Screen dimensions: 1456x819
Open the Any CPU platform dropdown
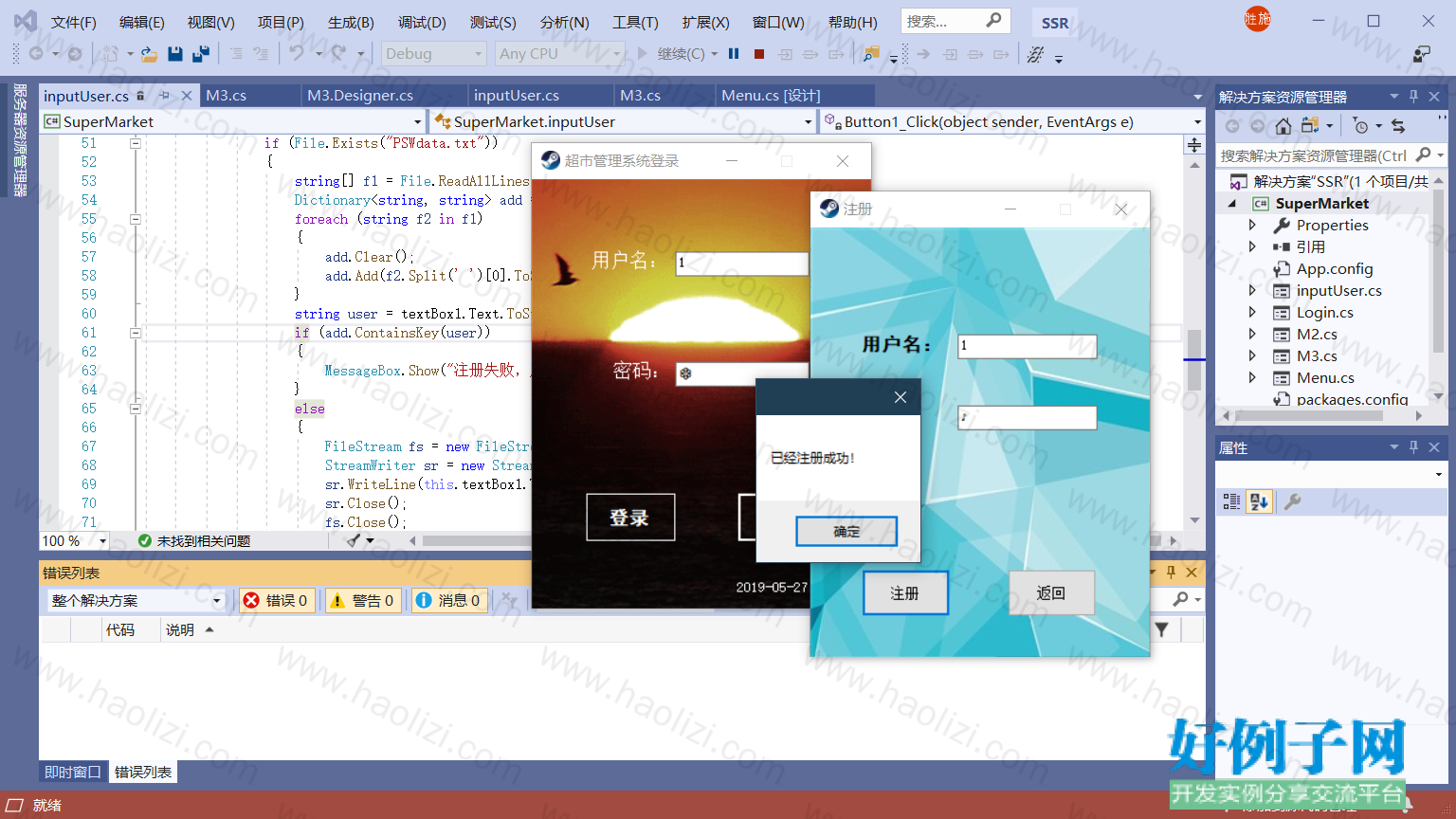tap(559, 54)
